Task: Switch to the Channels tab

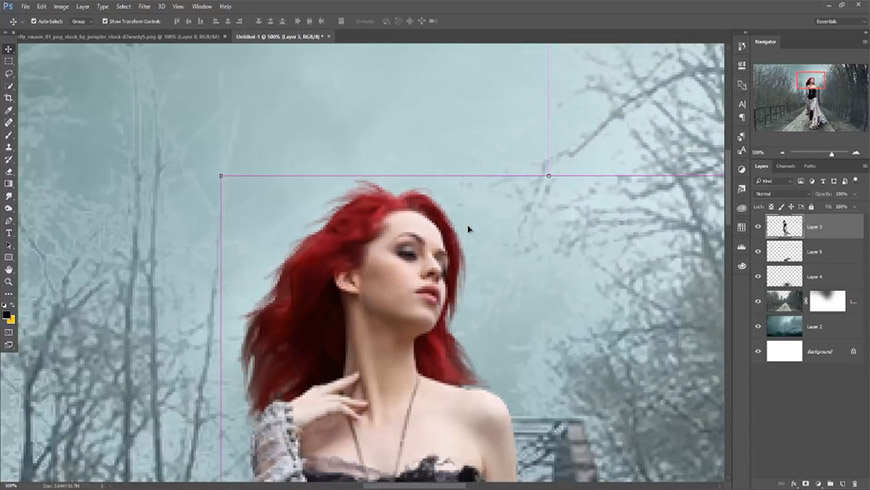Action: 786,166
